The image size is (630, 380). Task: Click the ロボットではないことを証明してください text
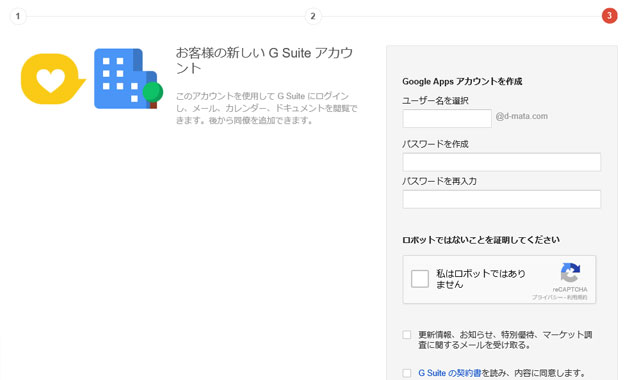point(481,240)
